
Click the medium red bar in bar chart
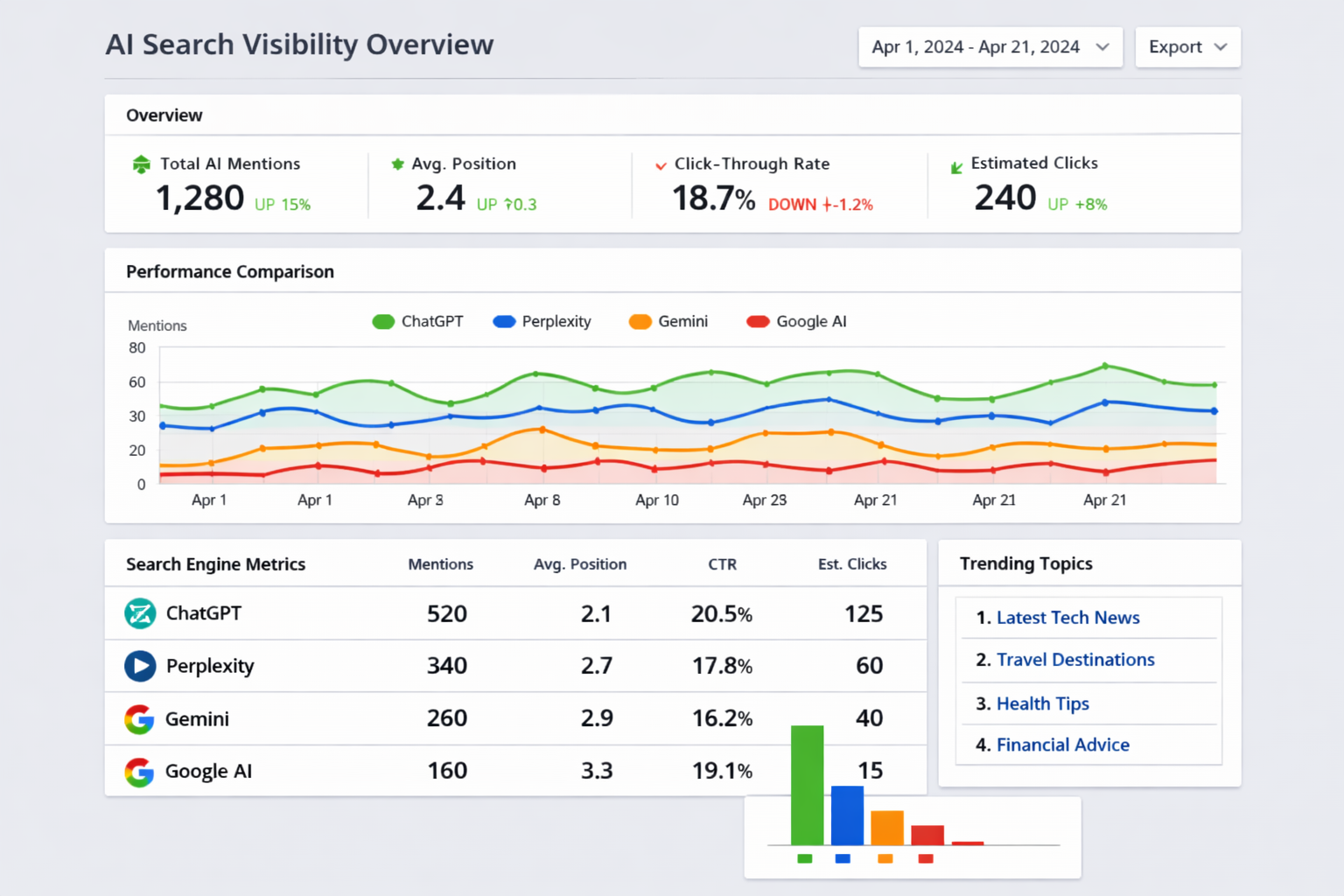coord(927,835)
